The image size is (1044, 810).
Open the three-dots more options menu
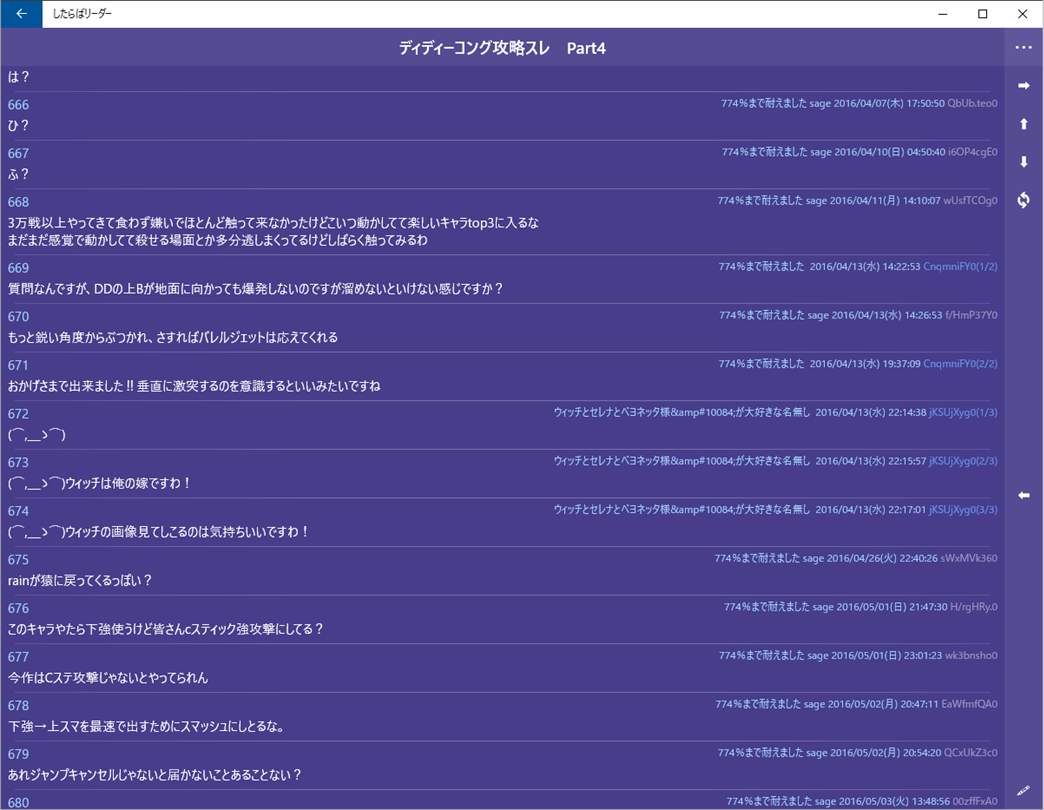(1023, 47)
